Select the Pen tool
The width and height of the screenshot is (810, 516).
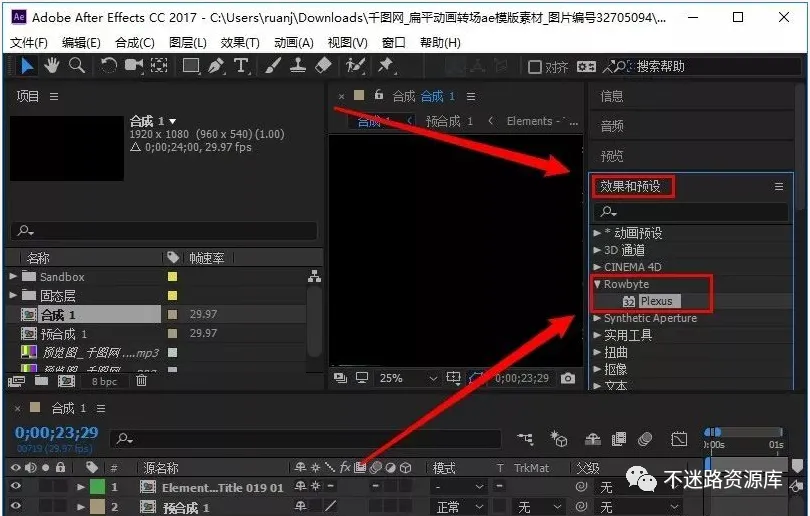click(216, 66)
